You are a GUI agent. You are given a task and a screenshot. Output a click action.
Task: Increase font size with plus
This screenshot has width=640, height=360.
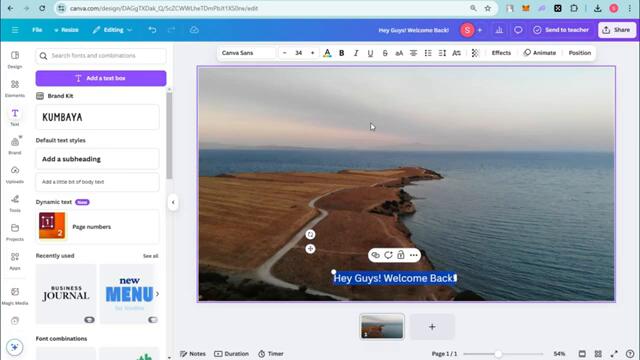tap(313, 53)
